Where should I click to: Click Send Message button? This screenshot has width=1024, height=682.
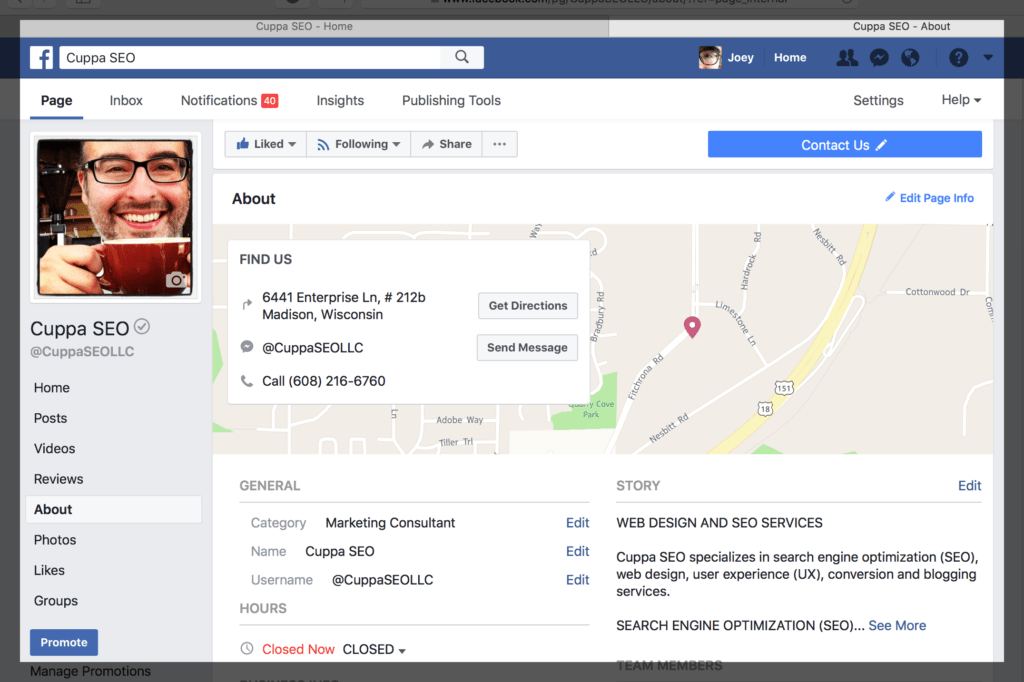click(527, 348)
